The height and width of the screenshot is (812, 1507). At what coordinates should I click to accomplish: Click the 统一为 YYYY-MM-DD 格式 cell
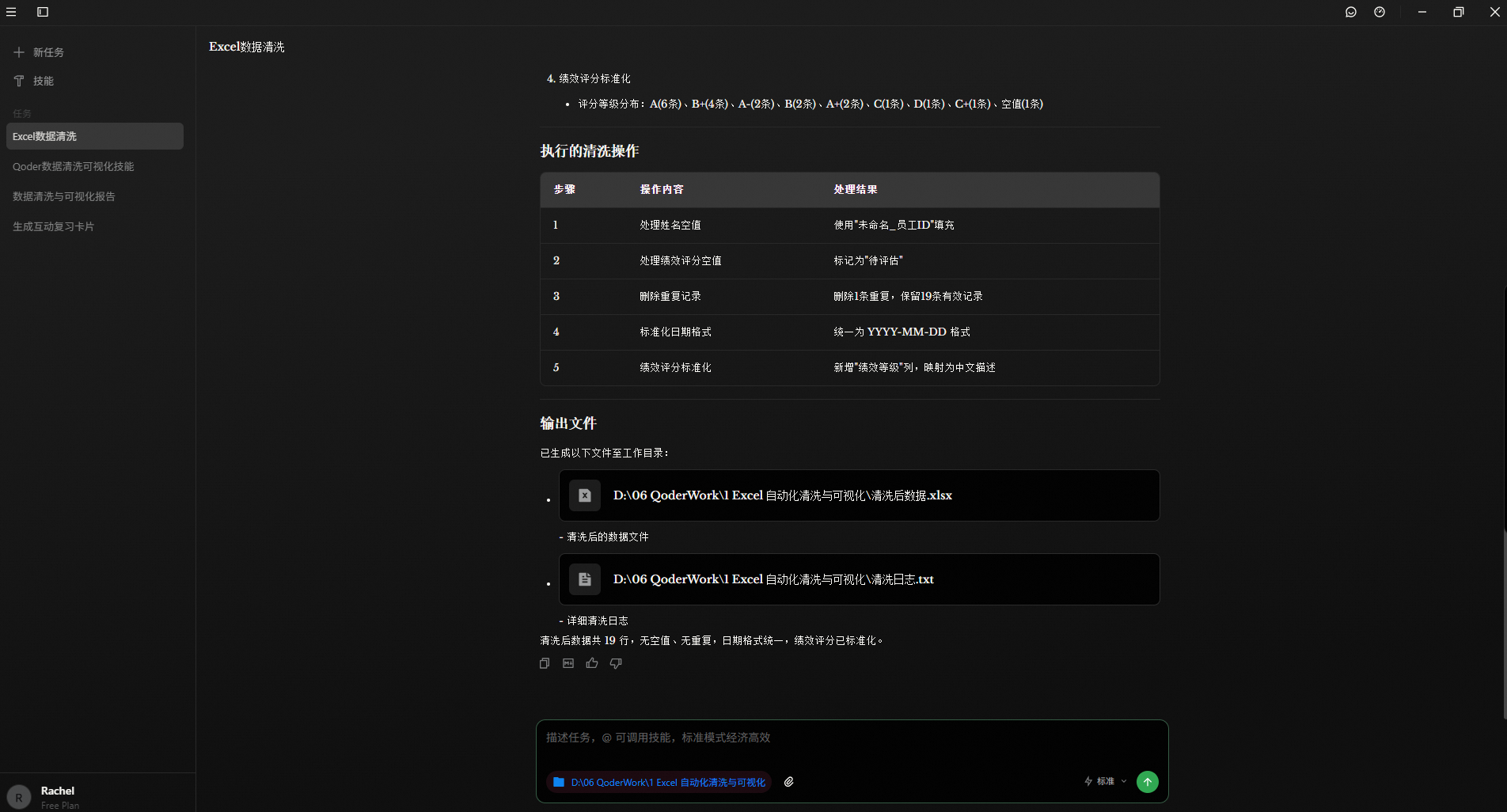pyautogui.click(x=902, y=332)
